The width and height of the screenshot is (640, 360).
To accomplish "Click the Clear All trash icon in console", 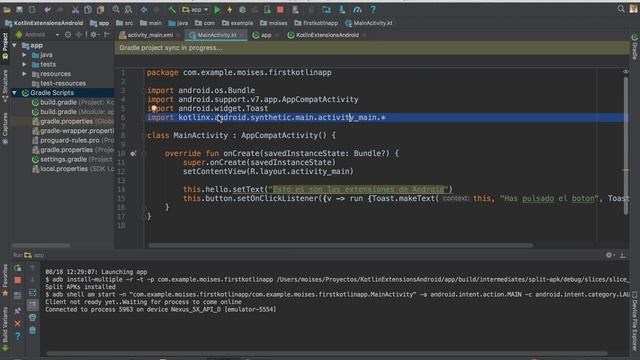I will tap(33, 330).
